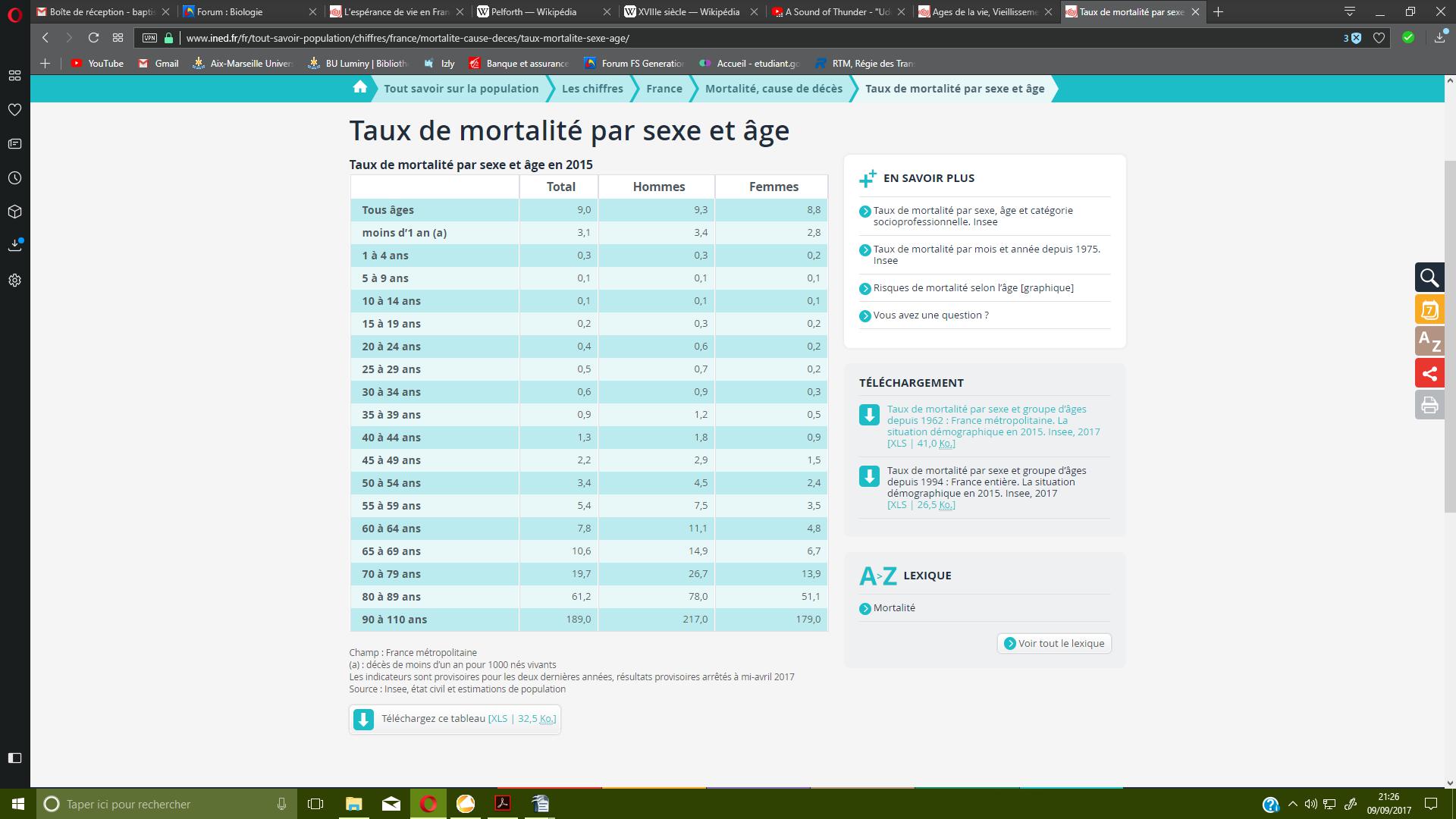
Task: Open tab menu dropdown at top right
Action: coord(1350,11)
